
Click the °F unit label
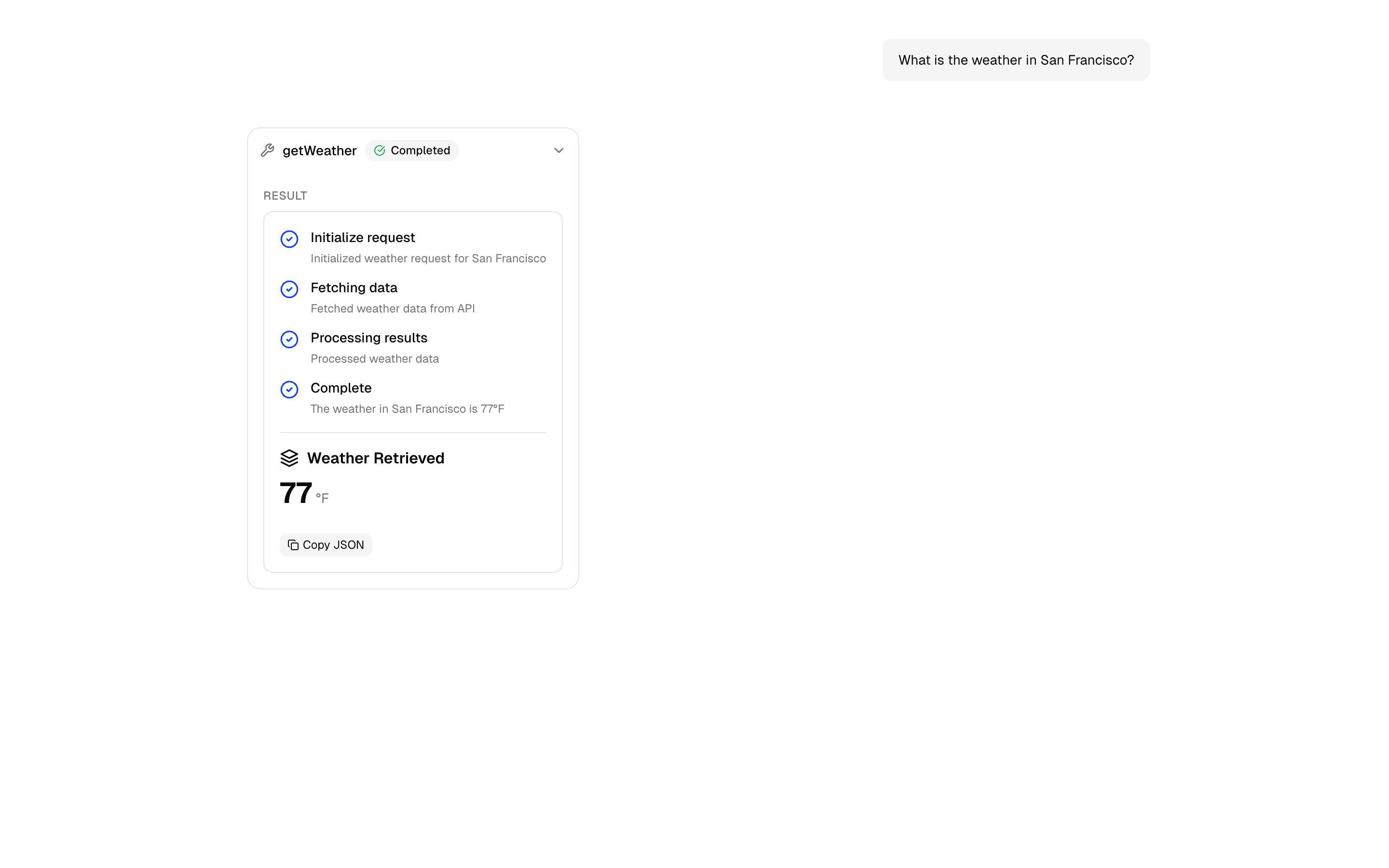[x=322, y=498]
